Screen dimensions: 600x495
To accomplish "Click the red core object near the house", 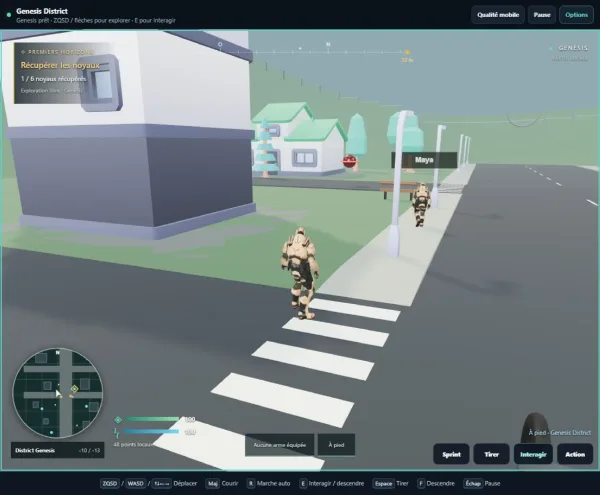I will tap(349, 161).
